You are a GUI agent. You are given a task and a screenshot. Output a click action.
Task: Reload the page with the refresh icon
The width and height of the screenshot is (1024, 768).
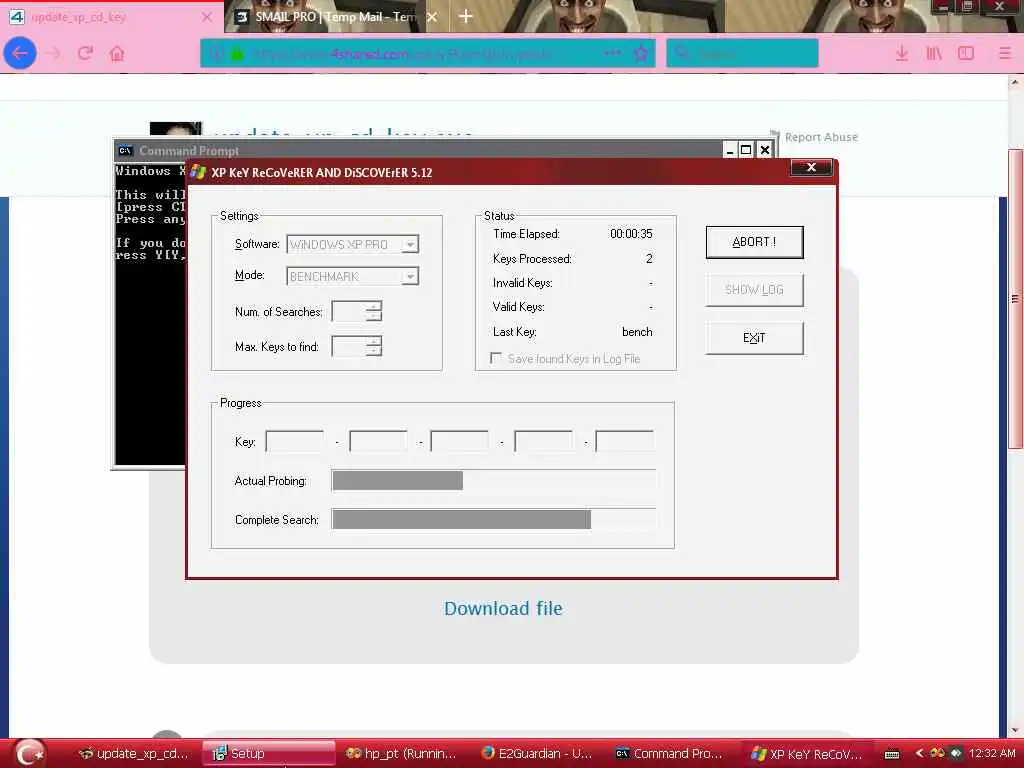[85, 53]
